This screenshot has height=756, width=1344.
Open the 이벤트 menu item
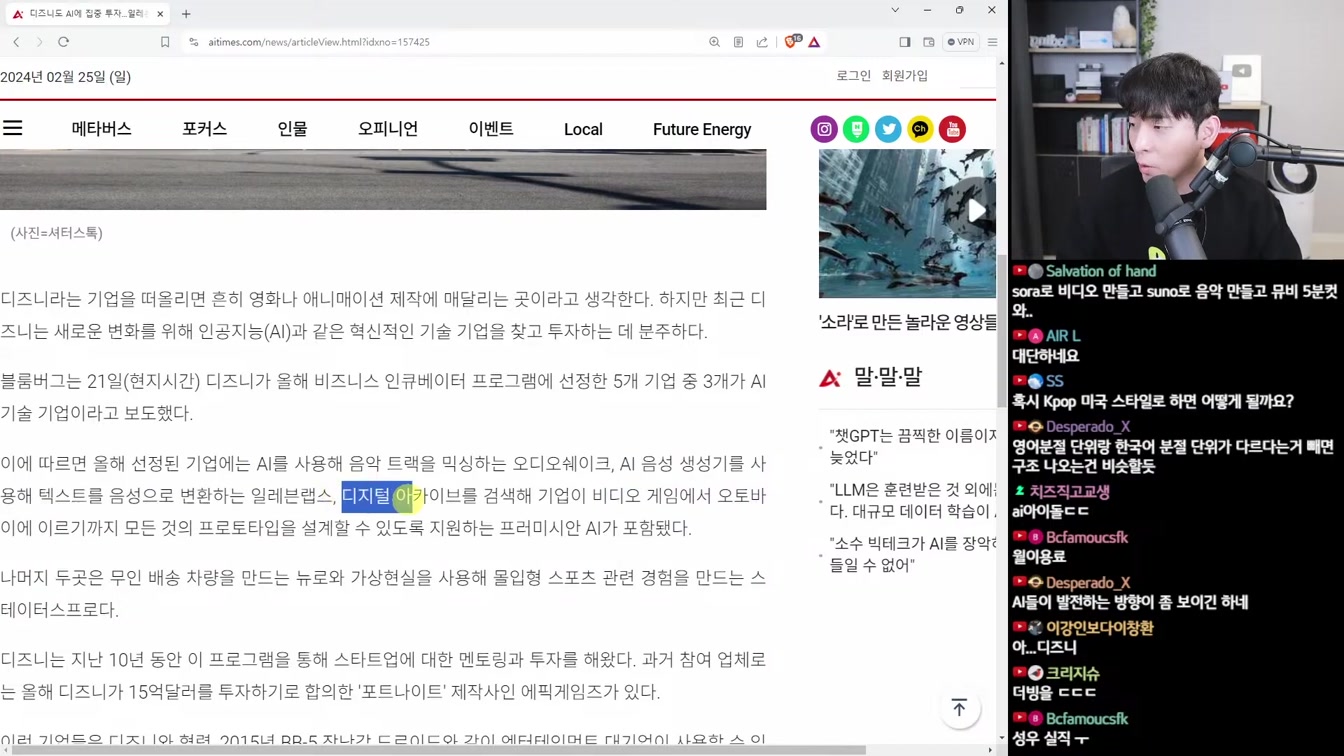[491, 129]
